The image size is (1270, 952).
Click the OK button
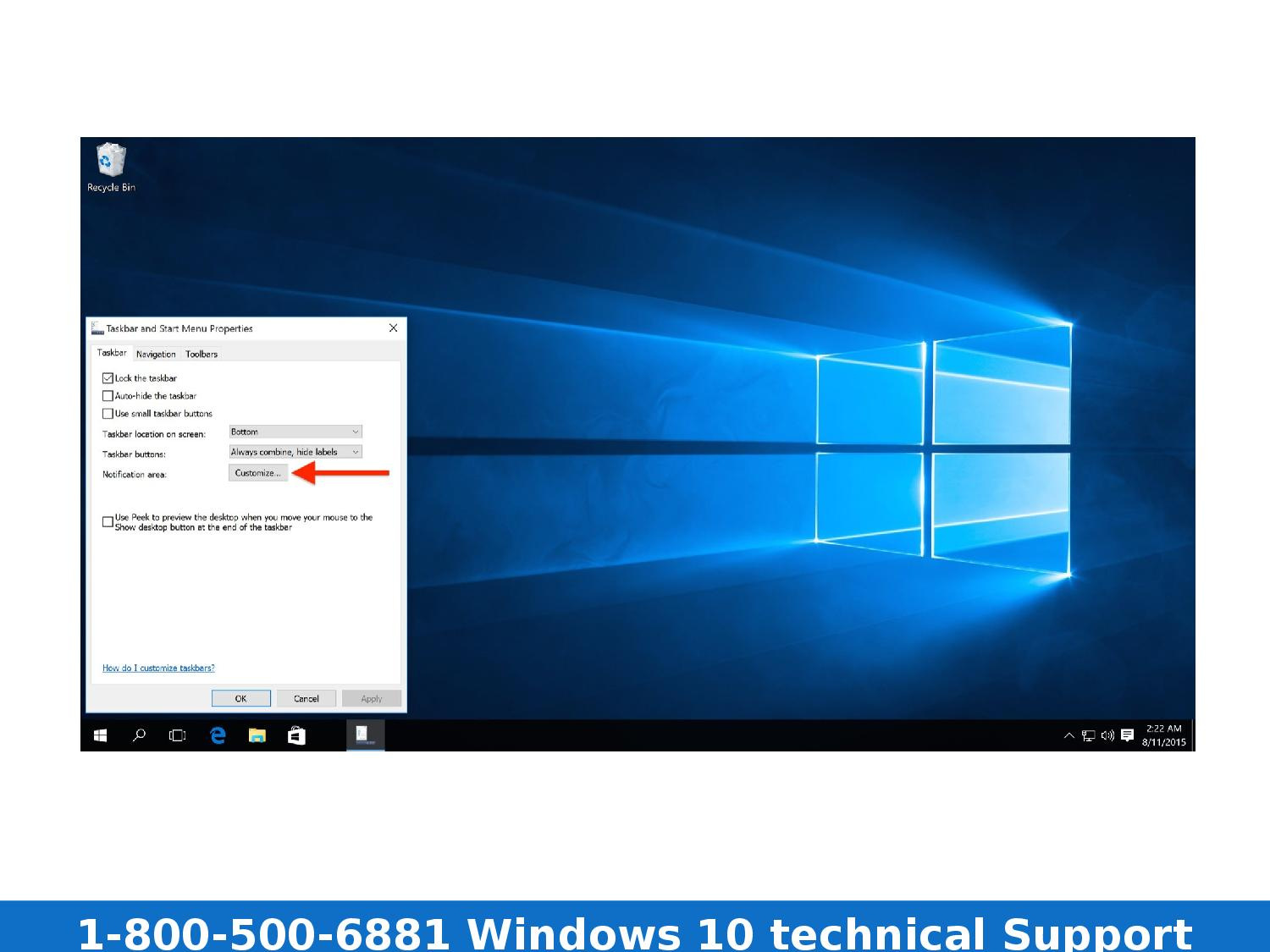(241, 698)
